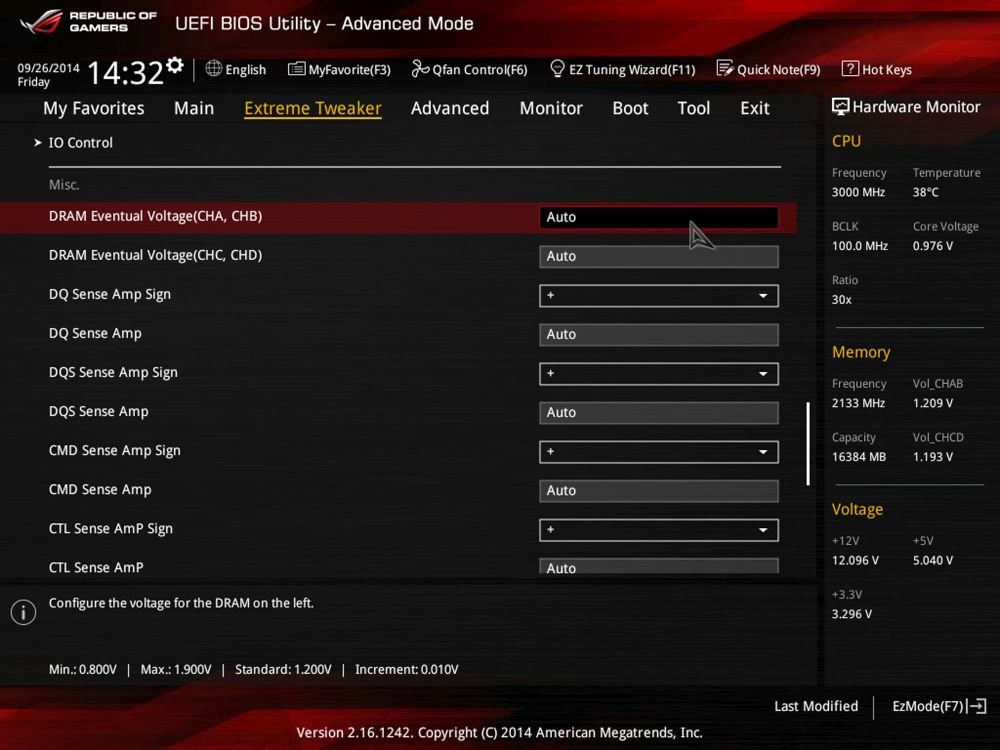The width and height of the screenshot is (1000, 750).
Task: Click the Vol_CHAB 1.209 V value
Action: (x=932, y=403)
